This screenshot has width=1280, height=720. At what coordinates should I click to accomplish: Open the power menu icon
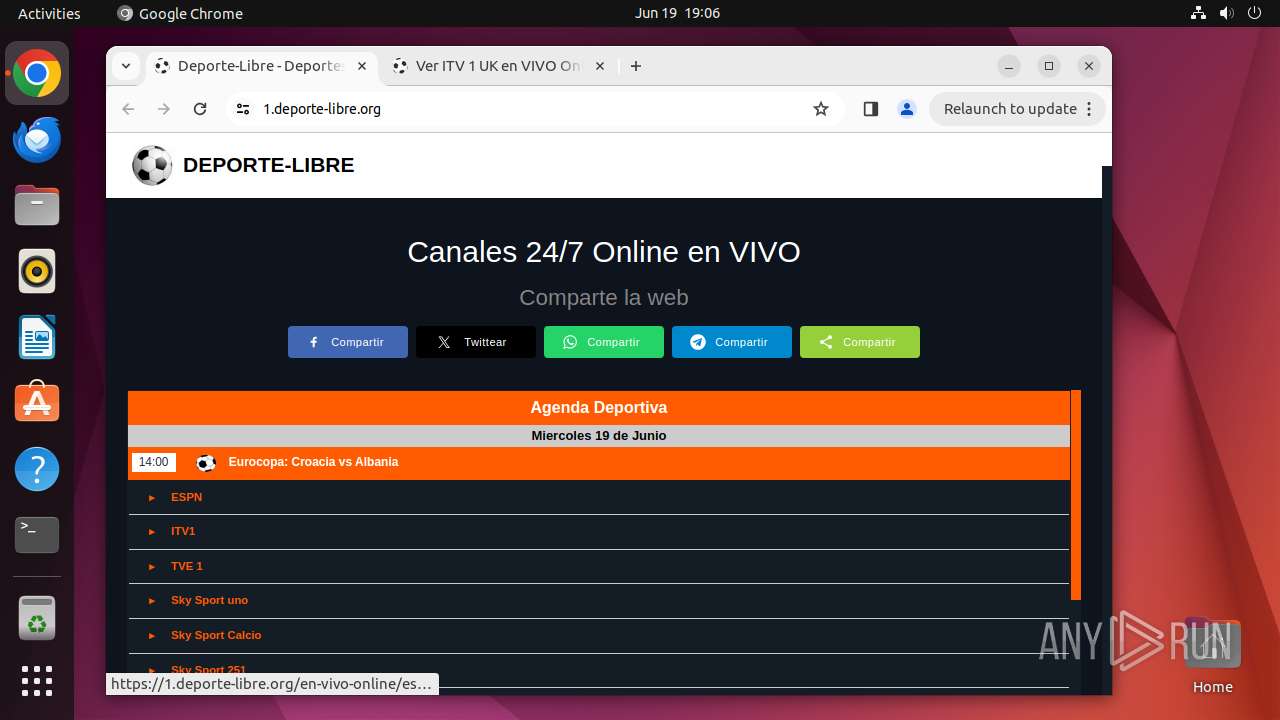pos(1255,13)
